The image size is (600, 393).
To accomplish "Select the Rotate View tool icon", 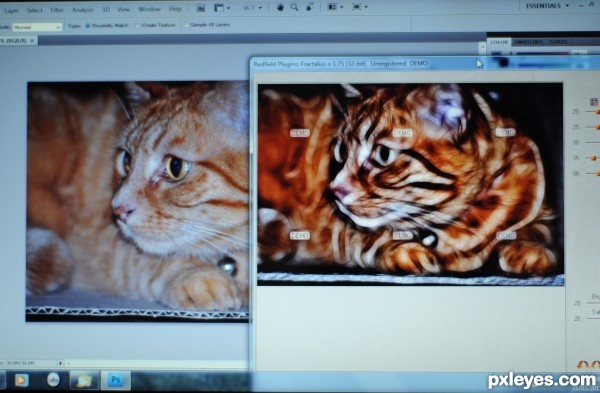I will (x=310, y=7).
